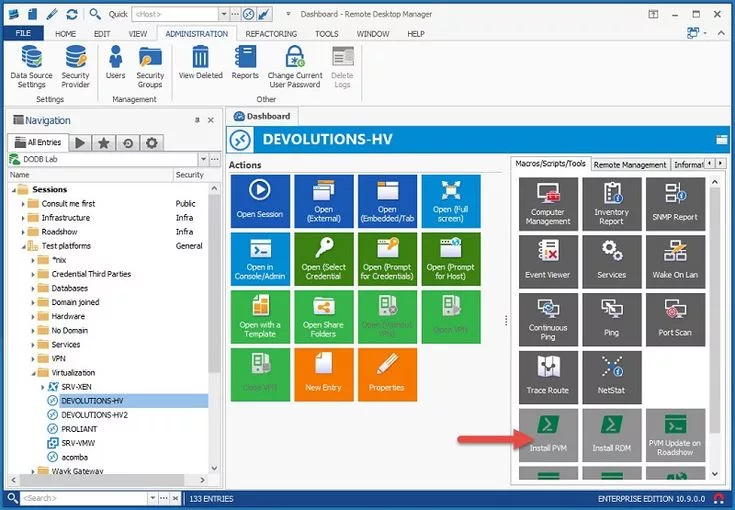Open the DODB Lab data source dropdown

coord(202,159)
